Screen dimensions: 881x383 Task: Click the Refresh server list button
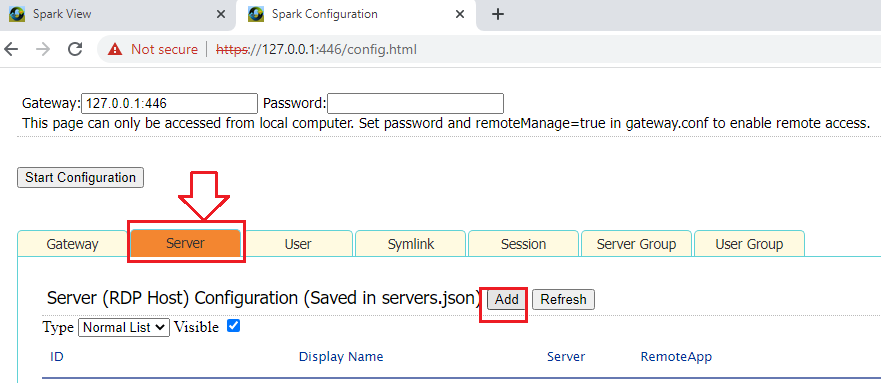[x=563, y=299]
